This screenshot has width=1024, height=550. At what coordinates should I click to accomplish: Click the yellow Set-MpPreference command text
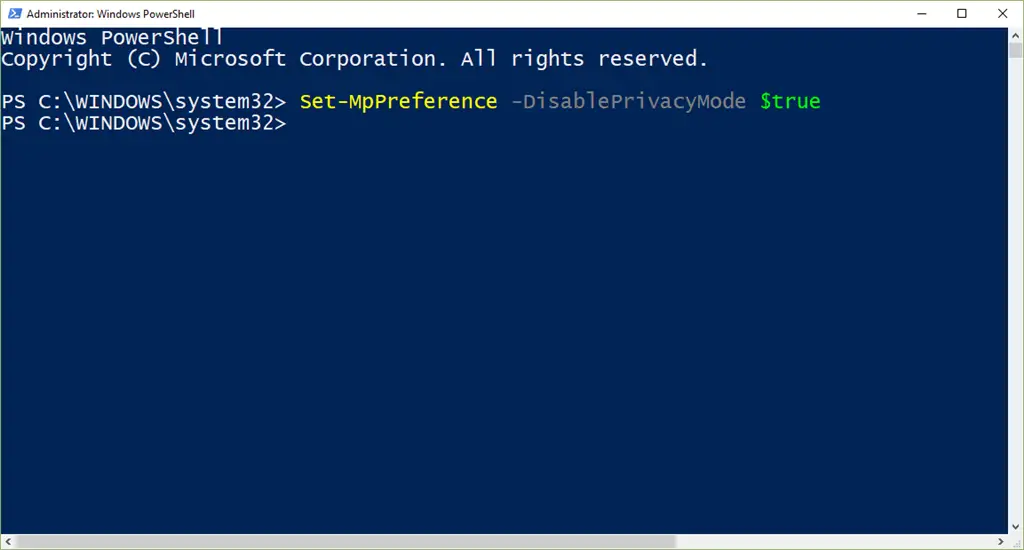click(x=398, y=101)
